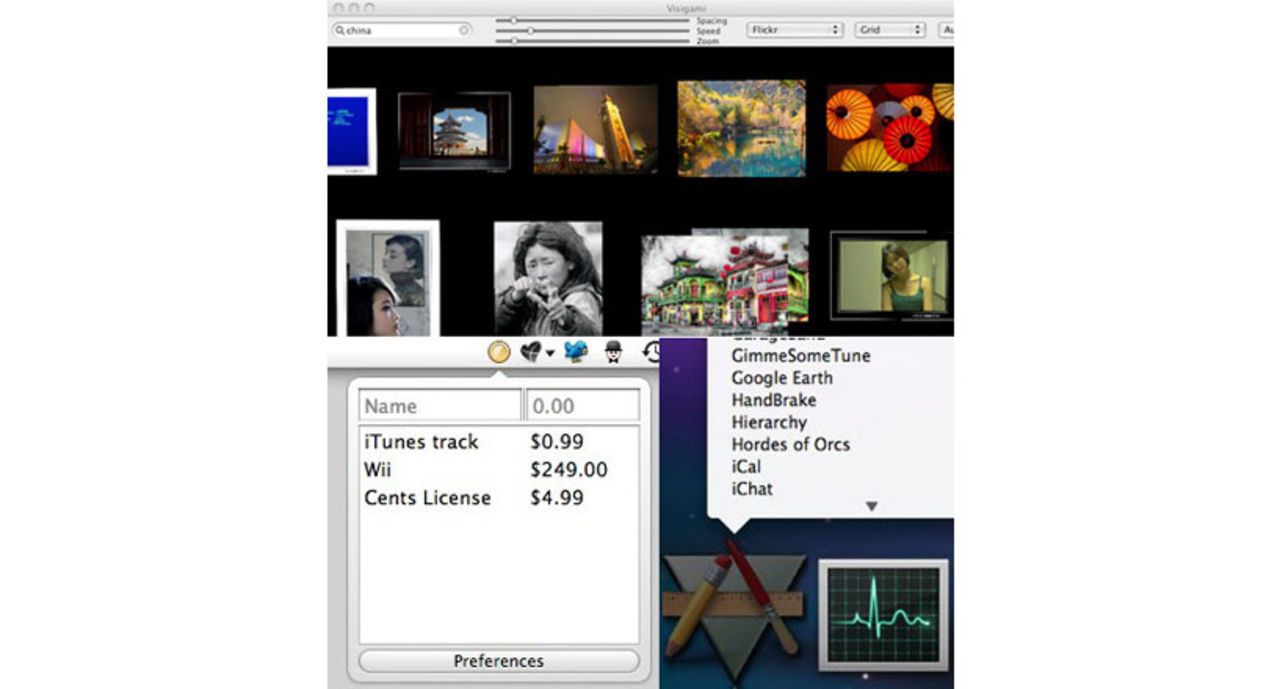This screenshot has height=689, width=1280.
Task: Click the Cents coin menu bar icon
Action: tap(498, 352)
